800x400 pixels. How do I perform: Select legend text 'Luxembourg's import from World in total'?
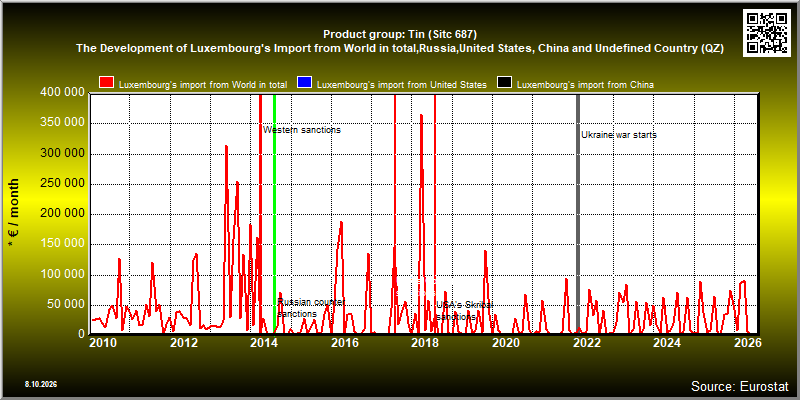tap(203, 85)
